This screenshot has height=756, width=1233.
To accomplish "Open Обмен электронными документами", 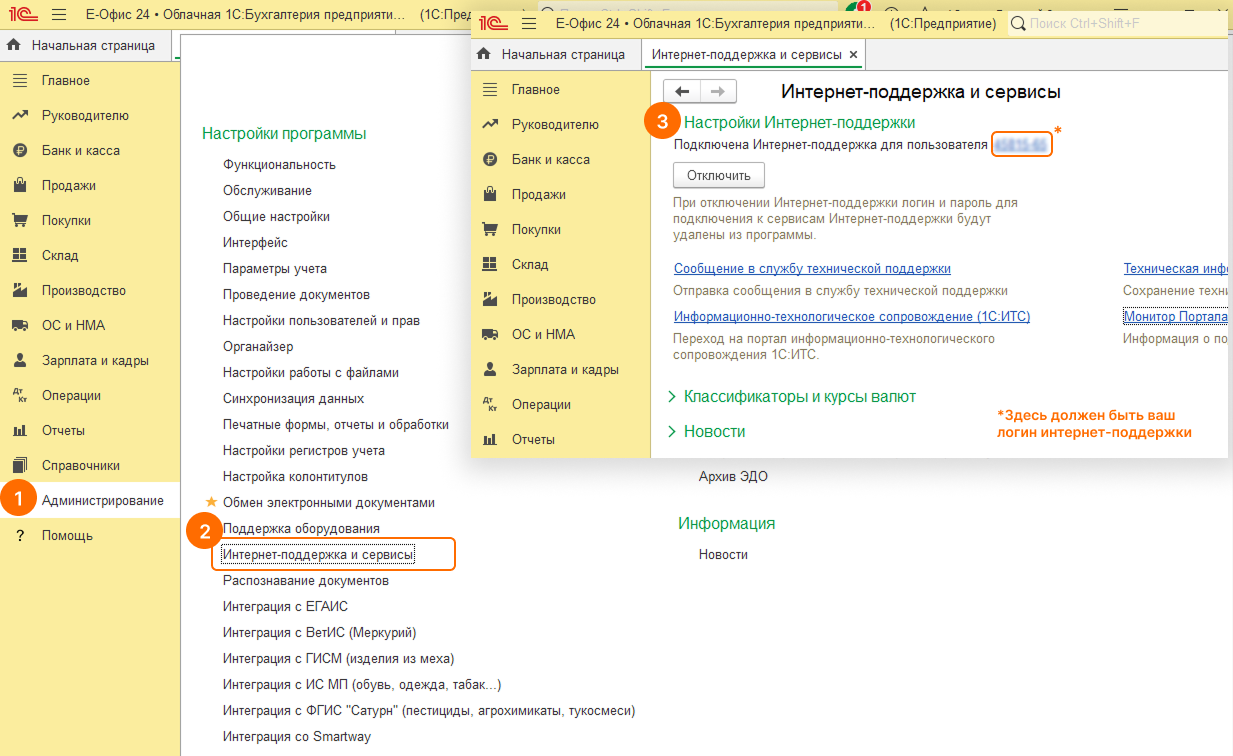I will (x=329, y=503).
